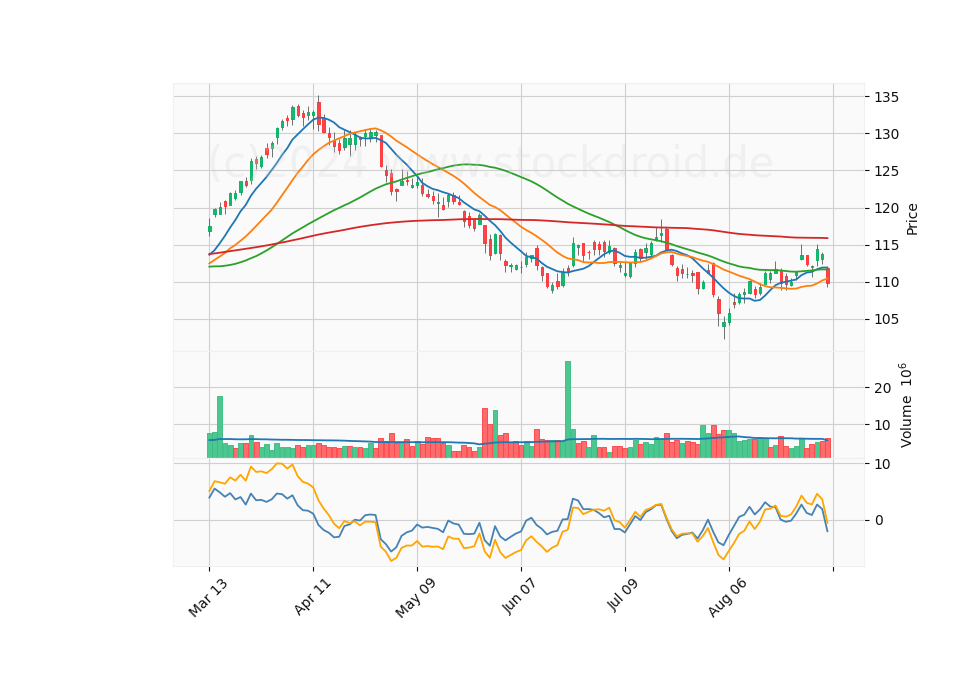The width and height of the screenshot is (960, 690).
Task: Click the 0 tick on the indicator panel
Action: coord(879,520)
